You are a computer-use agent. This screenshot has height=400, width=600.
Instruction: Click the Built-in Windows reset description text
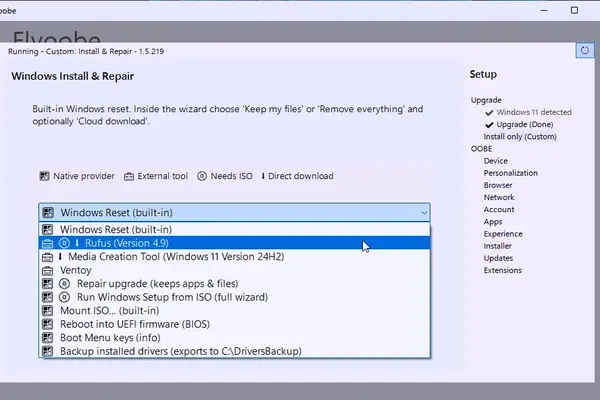point(228,115)
